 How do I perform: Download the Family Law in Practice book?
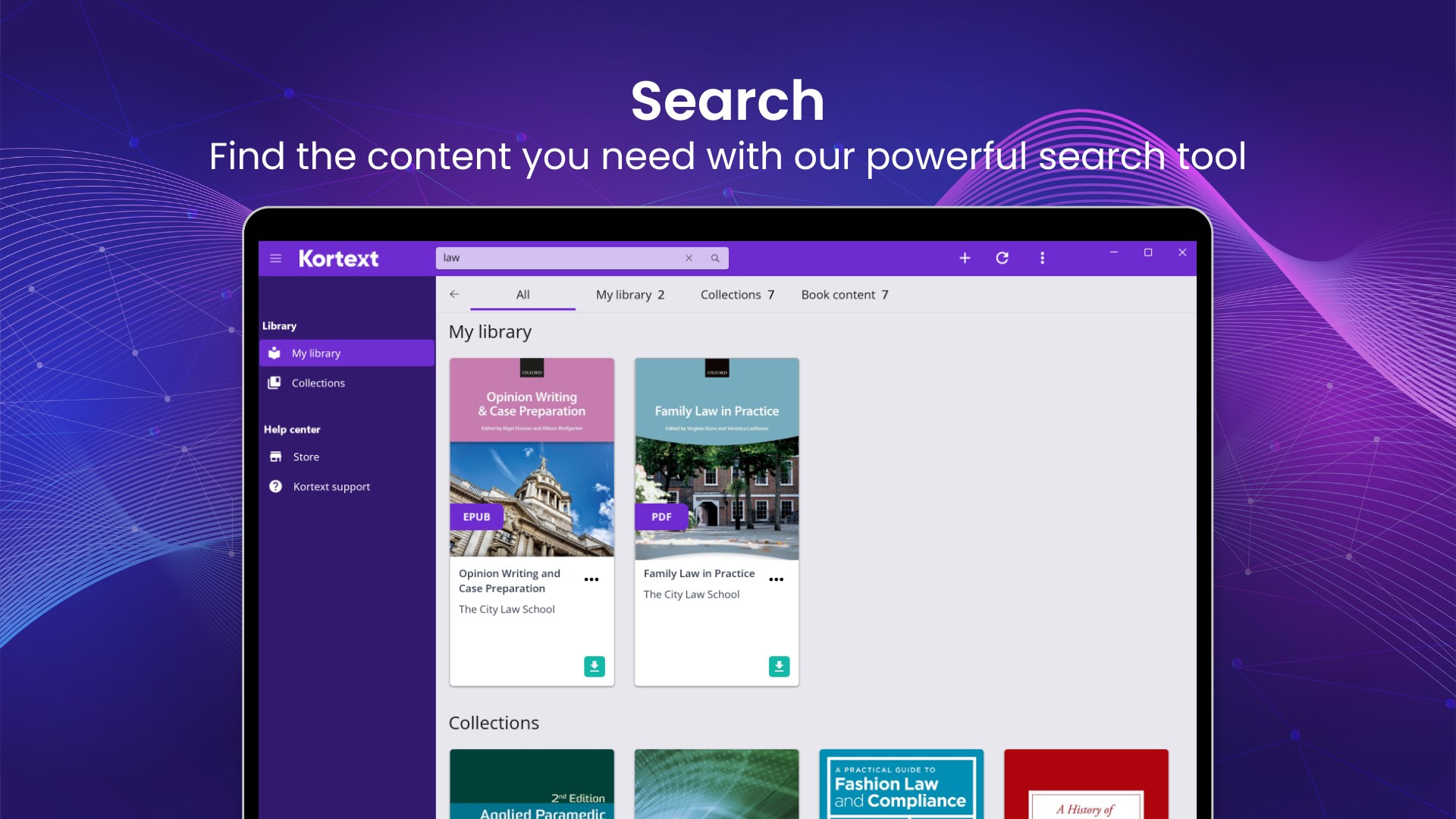[779, 666]
